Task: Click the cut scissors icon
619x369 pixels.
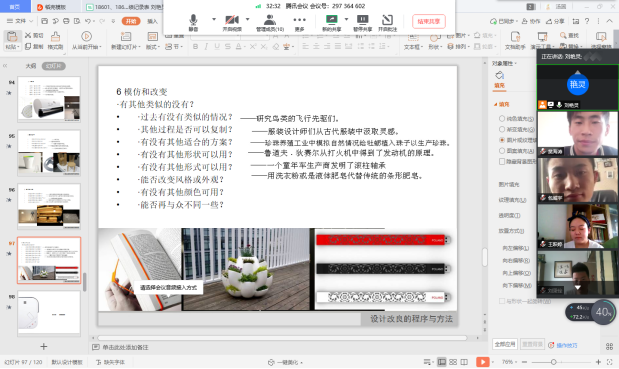Action: pos(28,35)
